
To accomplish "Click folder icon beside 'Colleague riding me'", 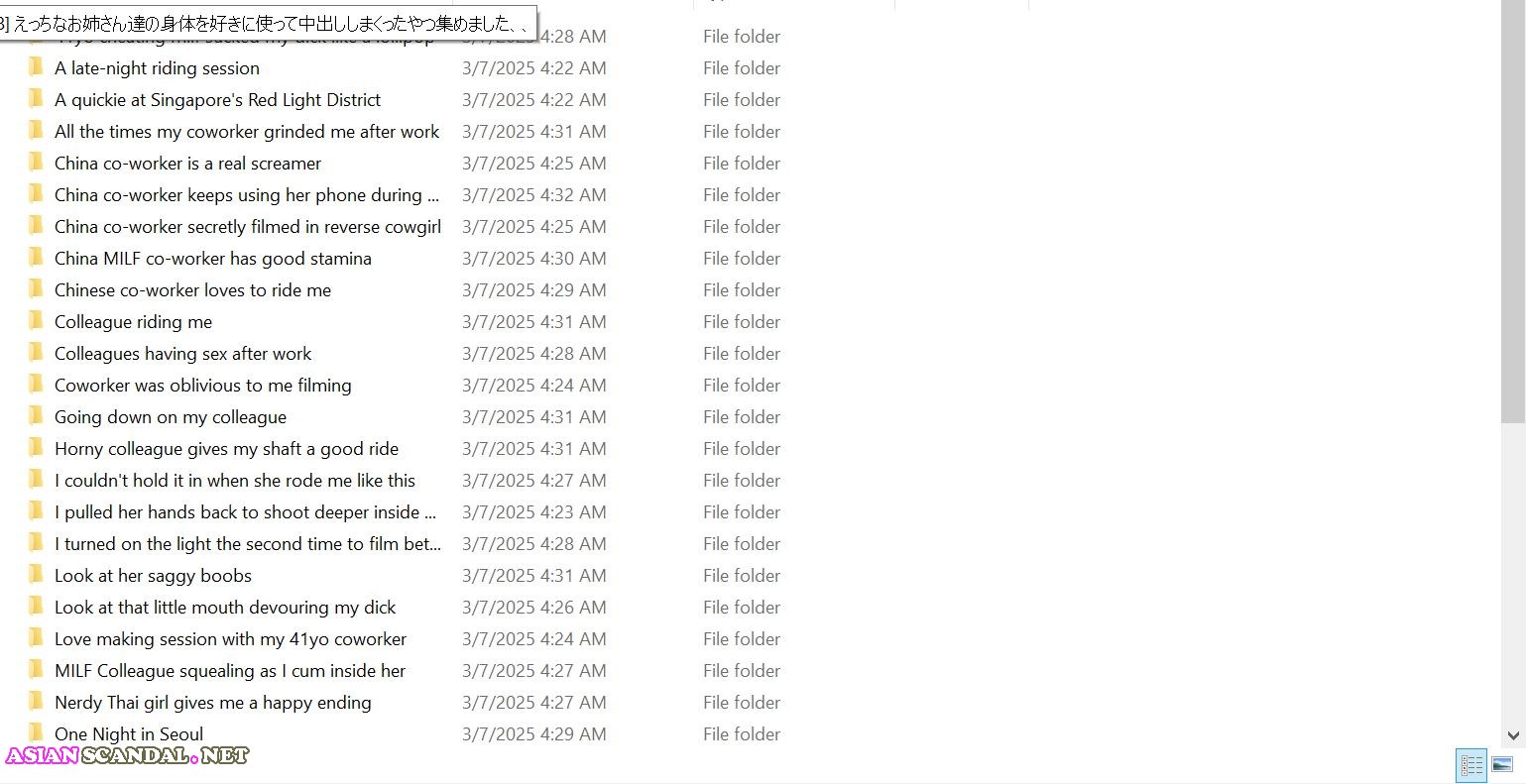I will [36, 321].
